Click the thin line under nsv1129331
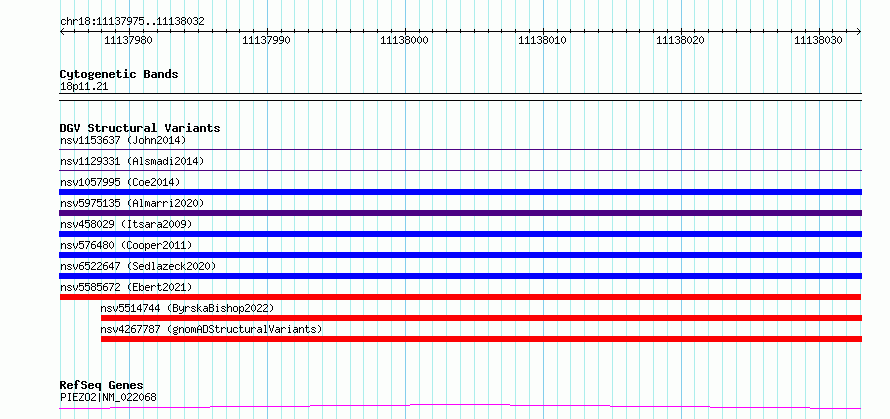The image size is (890, 419). [x=460, y=170]
